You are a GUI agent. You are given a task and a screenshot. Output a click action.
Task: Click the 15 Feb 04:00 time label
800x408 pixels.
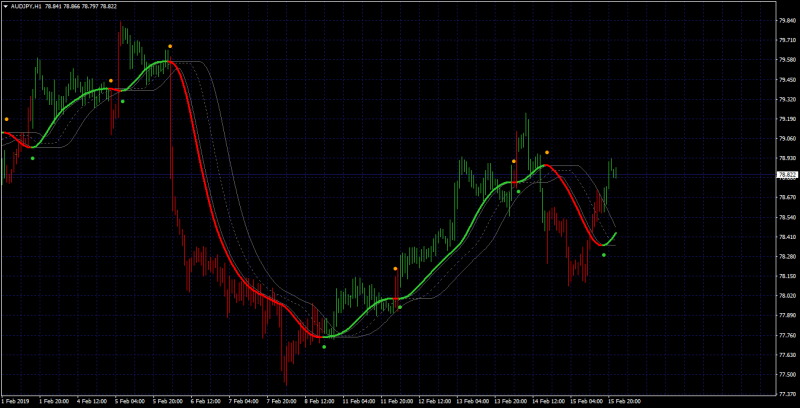tap(587, 401)
